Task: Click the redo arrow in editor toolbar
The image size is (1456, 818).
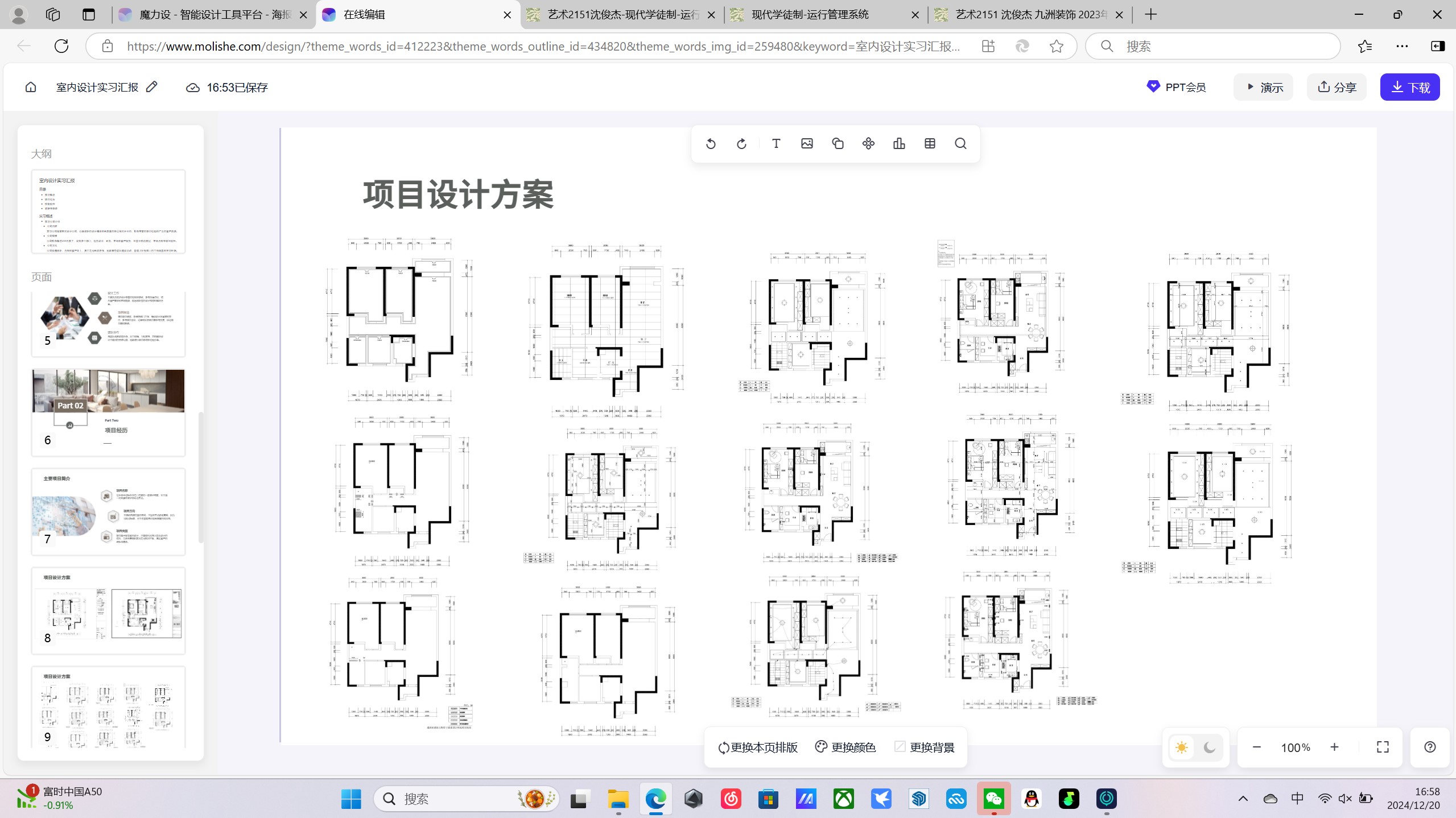Action: pos(741,144)
